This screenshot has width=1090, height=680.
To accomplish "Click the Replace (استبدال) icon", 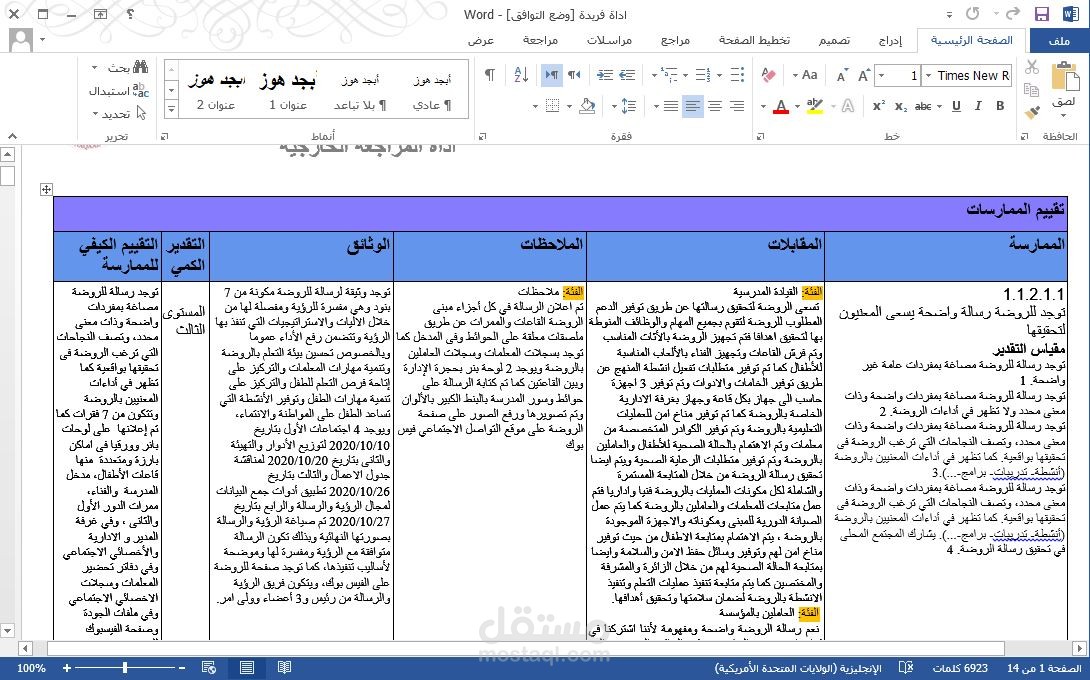I will click(x=140, y=90).
